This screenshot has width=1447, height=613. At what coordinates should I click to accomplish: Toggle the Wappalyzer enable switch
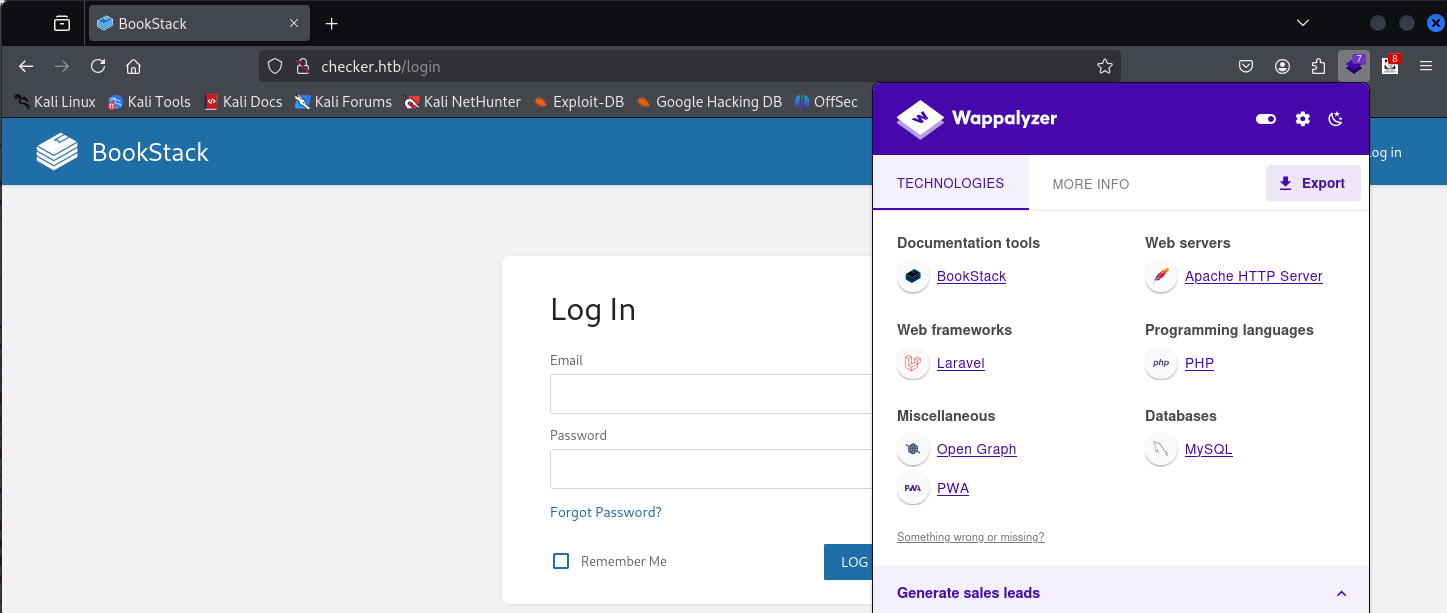tap(1266, 119)
